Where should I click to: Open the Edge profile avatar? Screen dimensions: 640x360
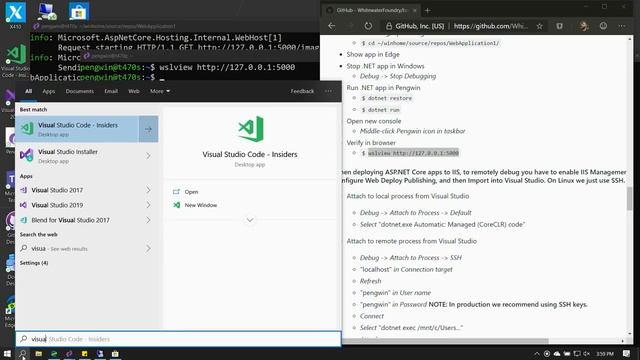pyautogui.click(x=584, y=26)
